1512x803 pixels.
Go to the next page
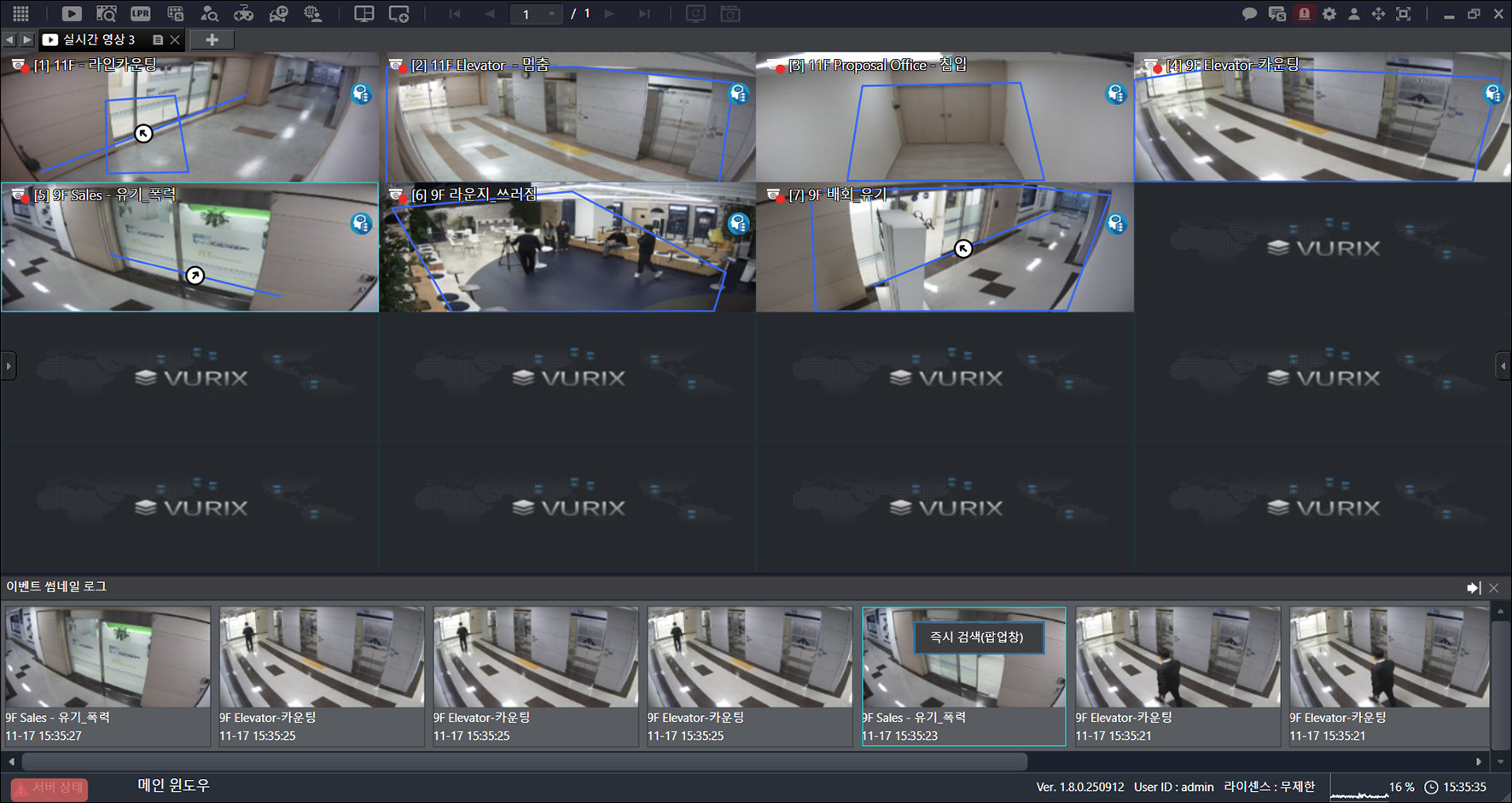609,14
